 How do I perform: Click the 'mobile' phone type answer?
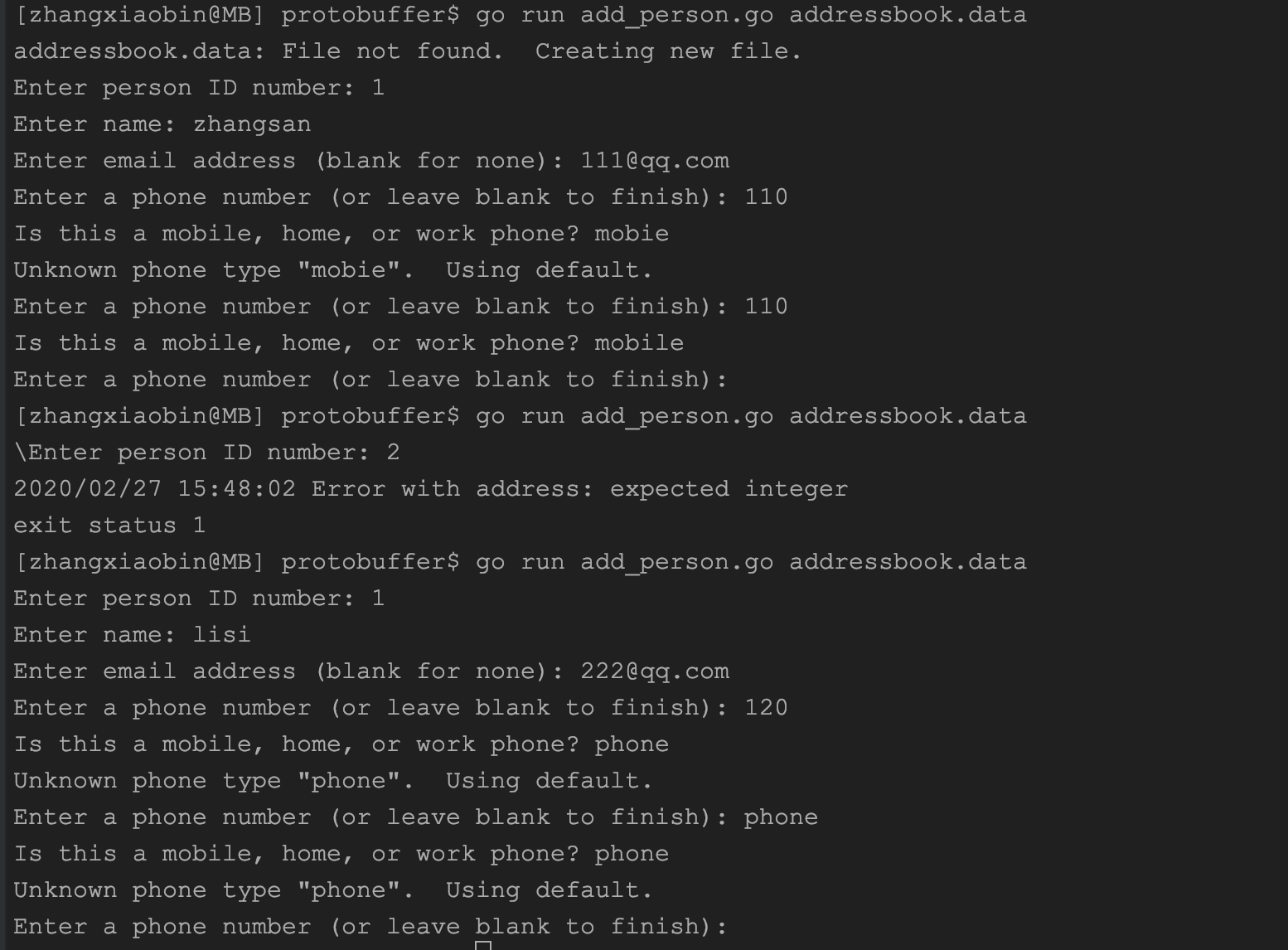[x=639, y=342]
